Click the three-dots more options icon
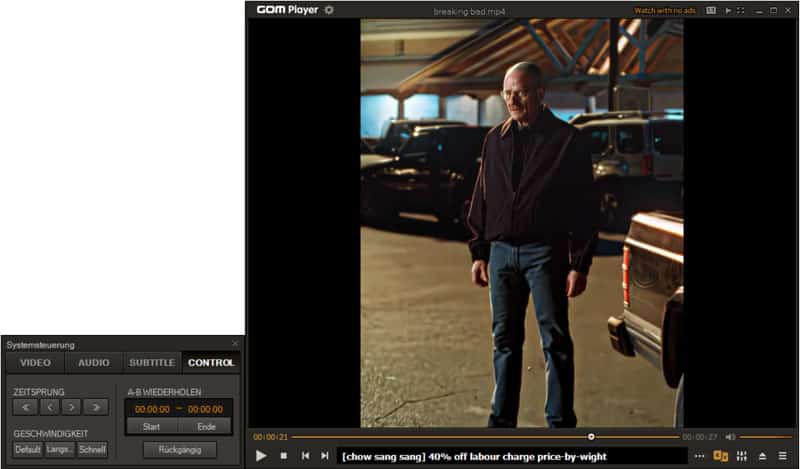This screenshot has height=469, width=800. pos(699,456)
